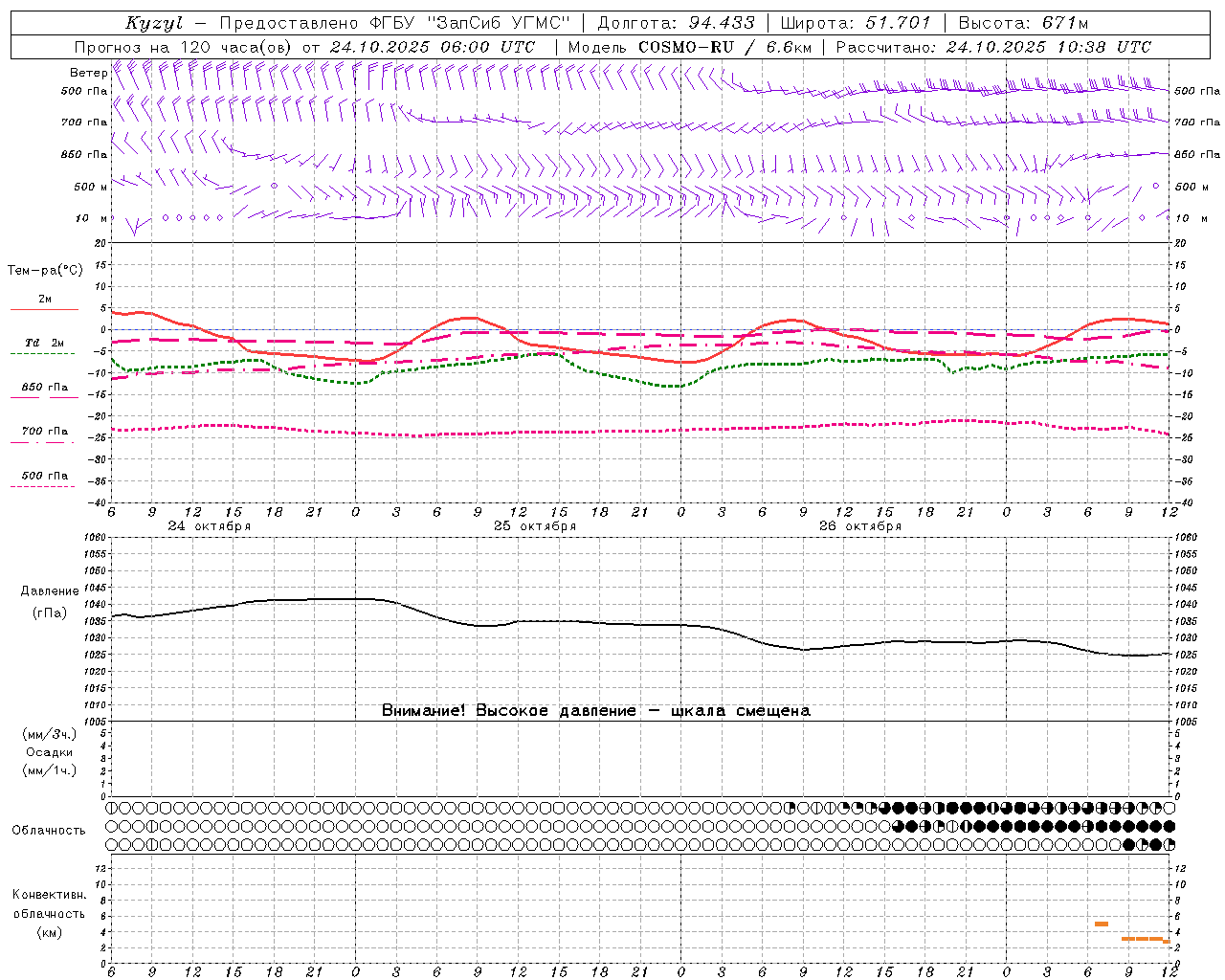Image resolution: width=1225 pixels, height=980 pixels.
Task: Click the "Высота: 671м" header field
Action: [1022, 23]
